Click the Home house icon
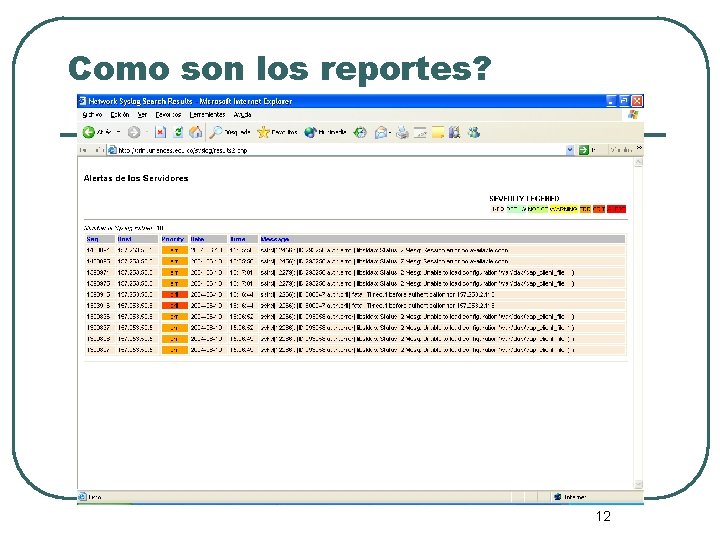720x540 pixels. click(x=196, y=132)
